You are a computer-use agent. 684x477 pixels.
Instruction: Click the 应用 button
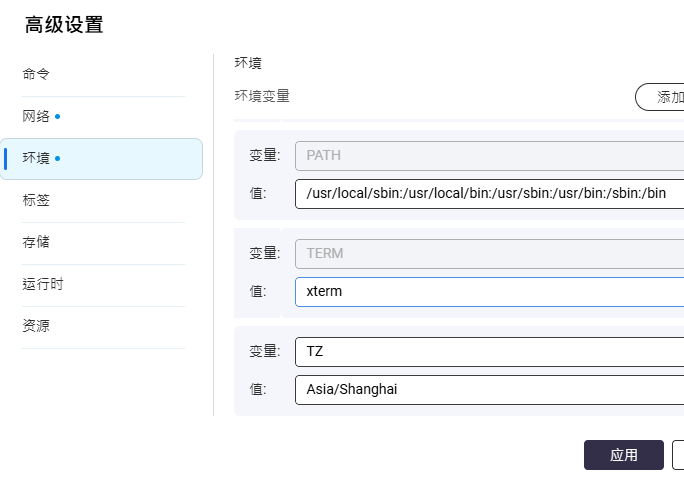pyautogui.click(x=624, y=455)
